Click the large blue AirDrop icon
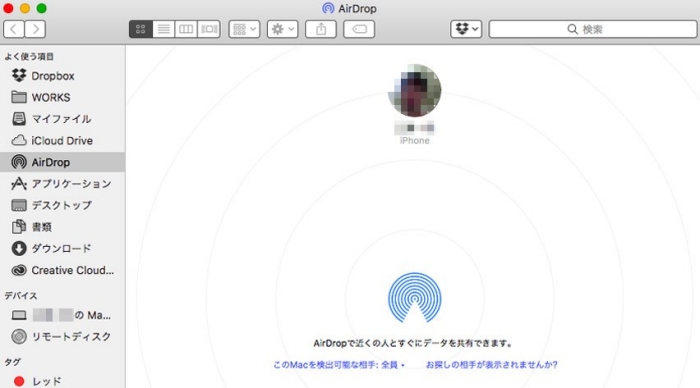 tap(415, 298)
